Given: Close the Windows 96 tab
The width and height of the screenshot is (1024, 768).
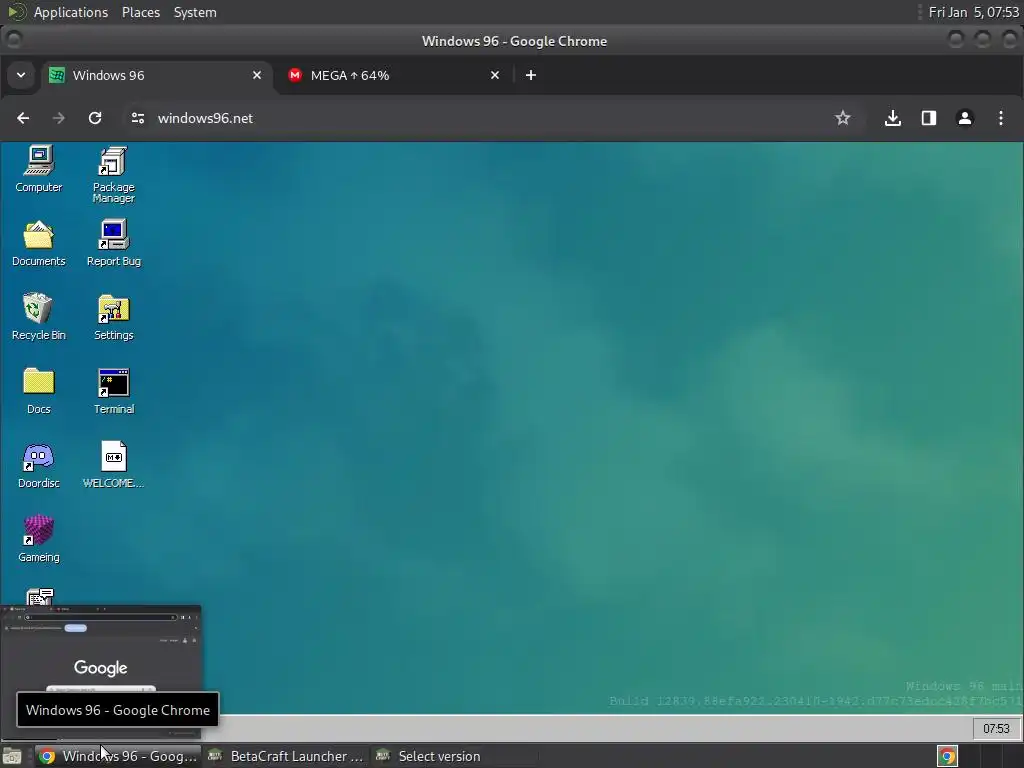Looking at the screenshot, I should [x=257, y=75].
